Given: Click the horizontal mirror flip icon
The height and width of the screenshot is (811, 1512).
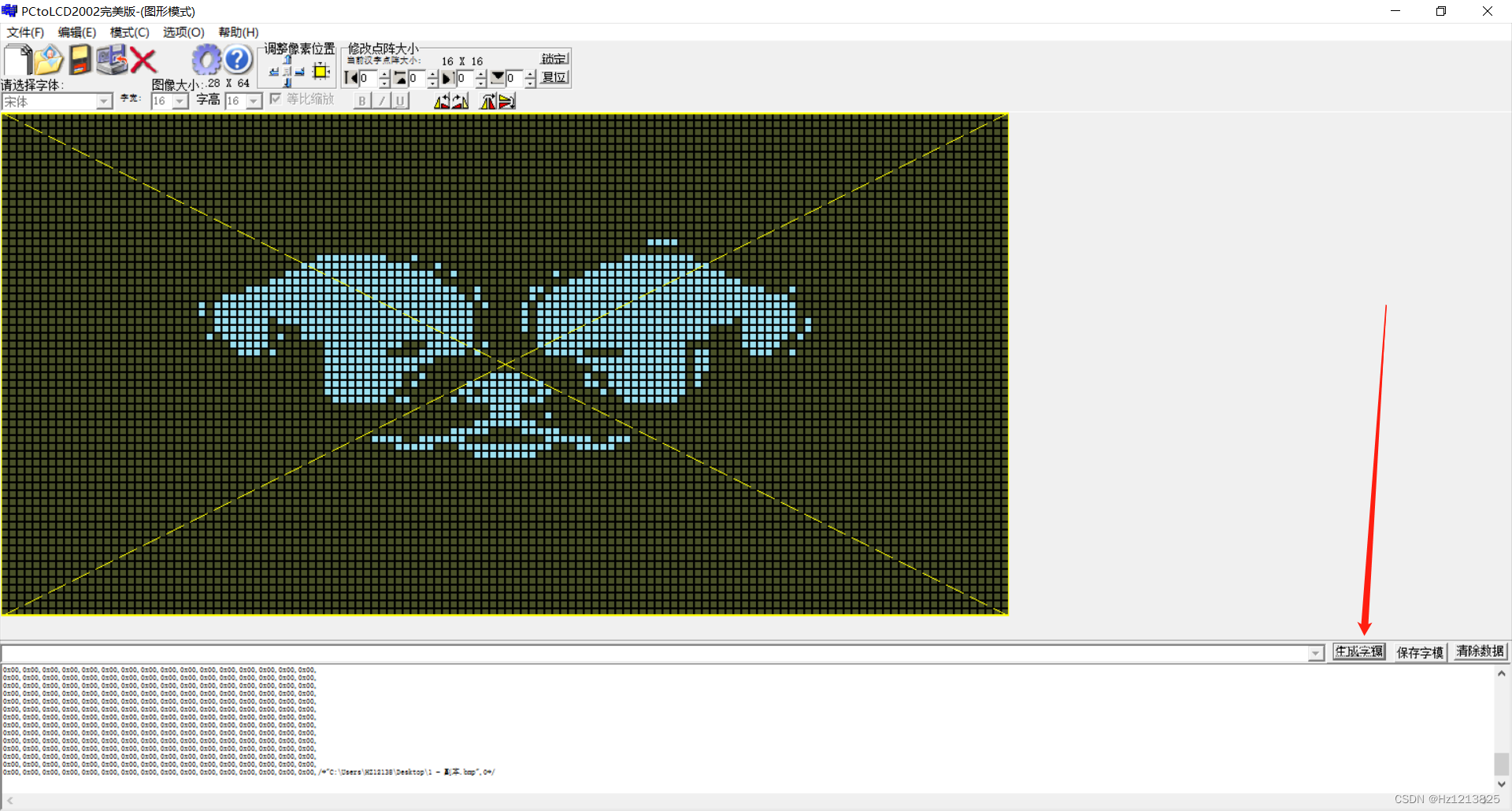Looking at the screenshot, I should (x=488, y=101).
